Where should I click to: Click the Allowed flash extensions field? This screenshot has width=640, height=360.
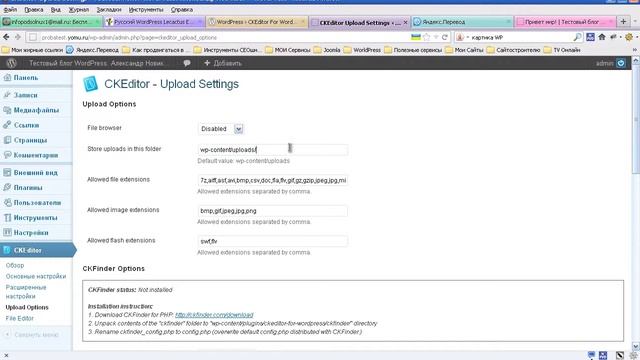coord(273,241)
